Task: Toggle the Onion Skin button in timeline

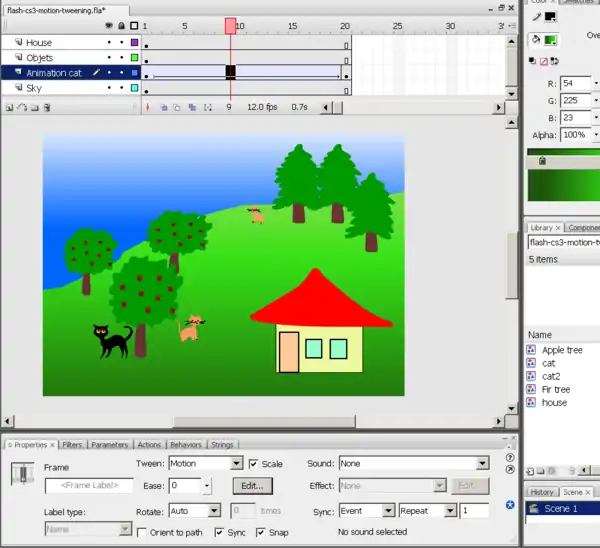Action: coord(164,107)
